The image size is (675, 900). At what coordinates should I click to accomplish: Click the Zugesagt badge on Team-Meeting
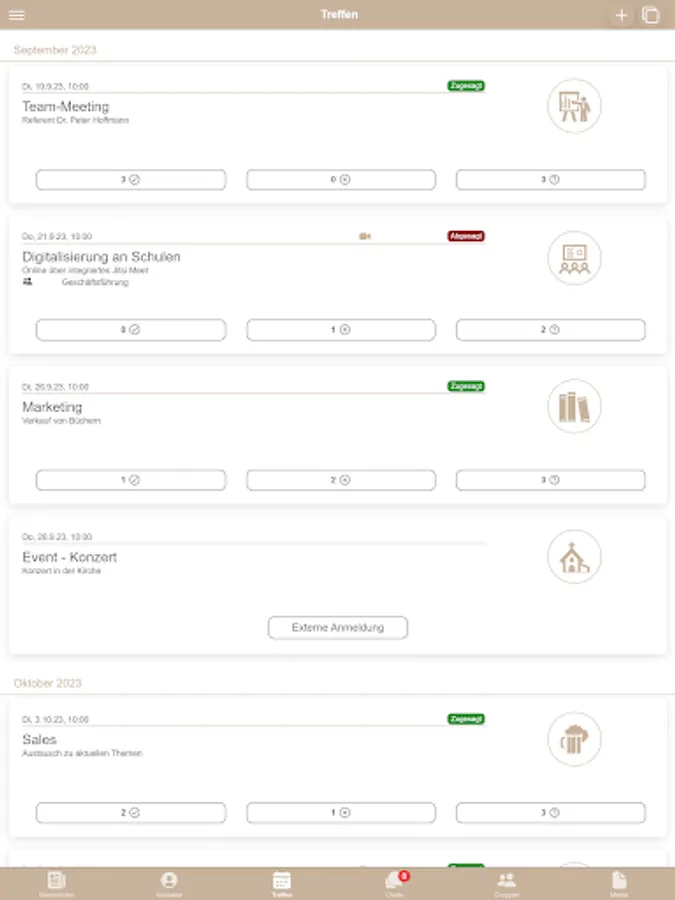pyautogui.click(x=466, y=86)
